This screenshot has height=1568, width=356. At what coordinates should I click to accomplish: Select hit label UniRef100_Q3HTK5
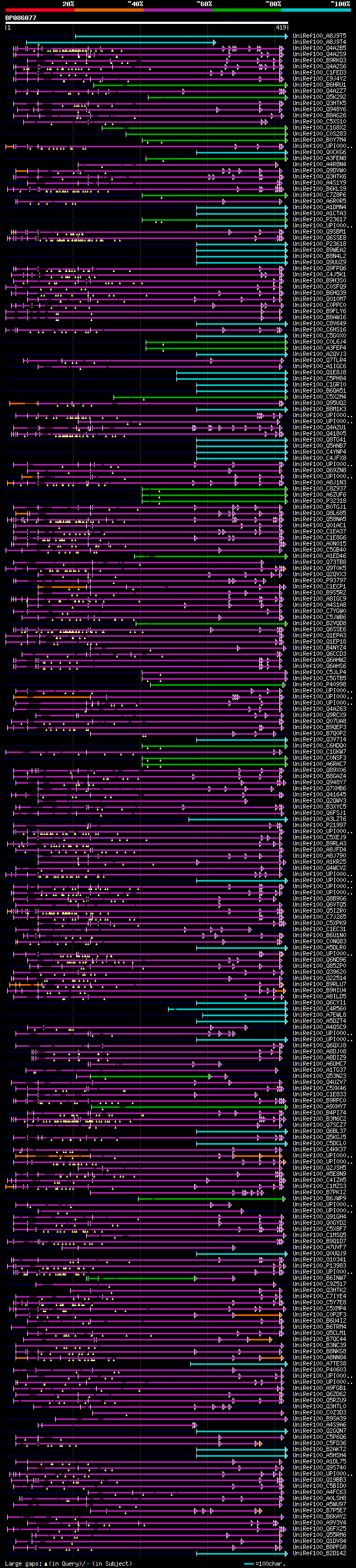[319, 103]
